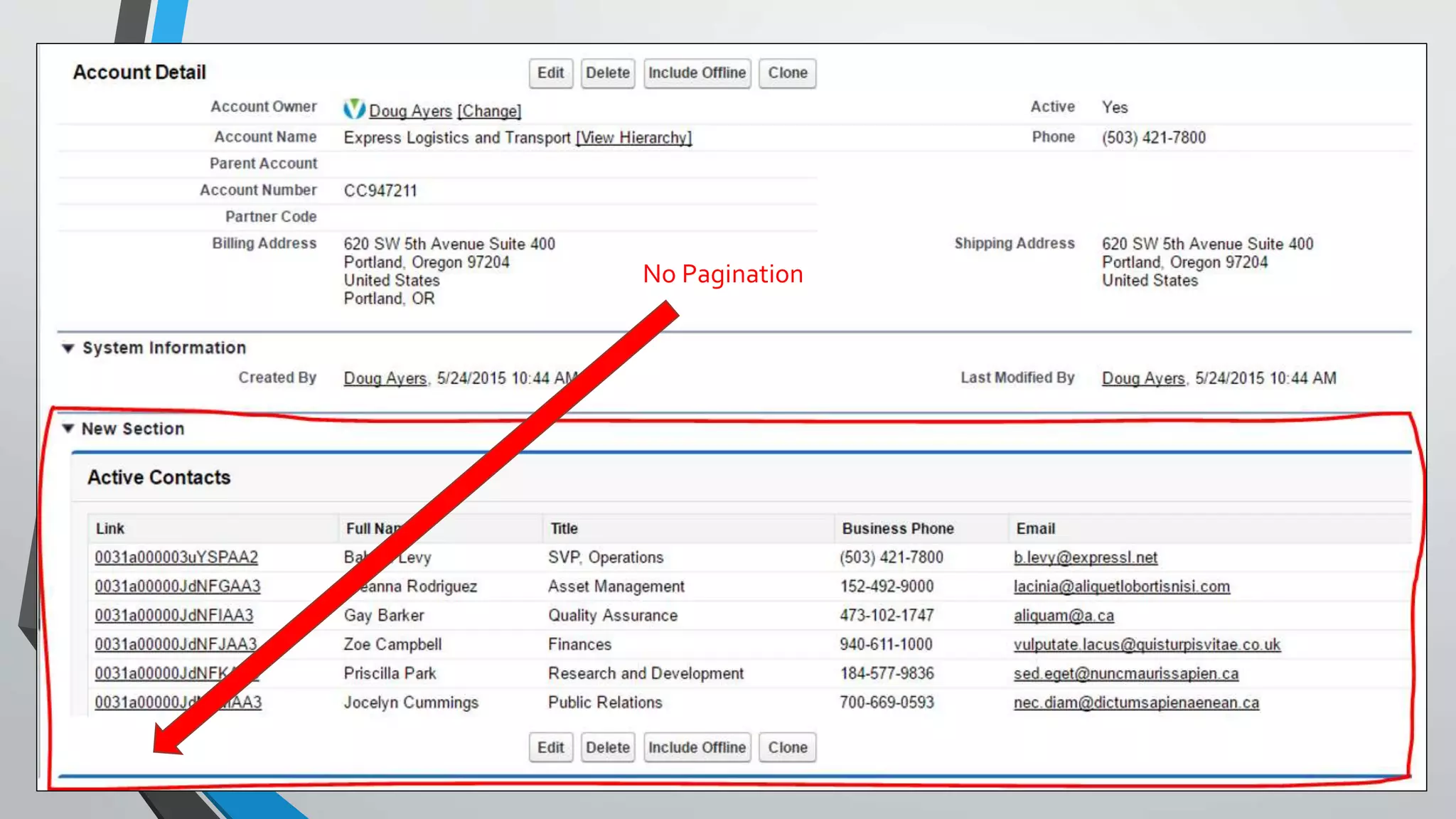
Task: Open contact link 0031a00000JdNFJAA3
Action: coord(176,645)
